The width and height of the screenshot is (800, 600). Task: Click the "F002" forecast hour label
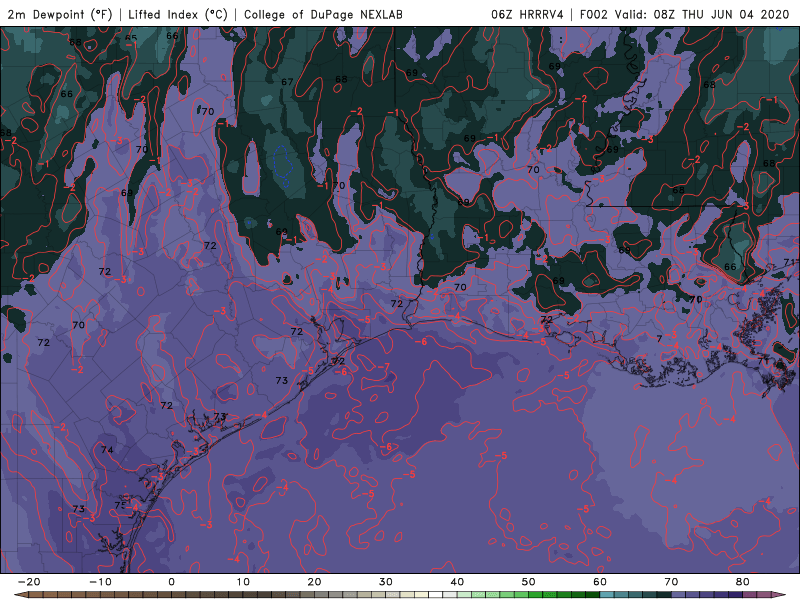coord(593,15)
